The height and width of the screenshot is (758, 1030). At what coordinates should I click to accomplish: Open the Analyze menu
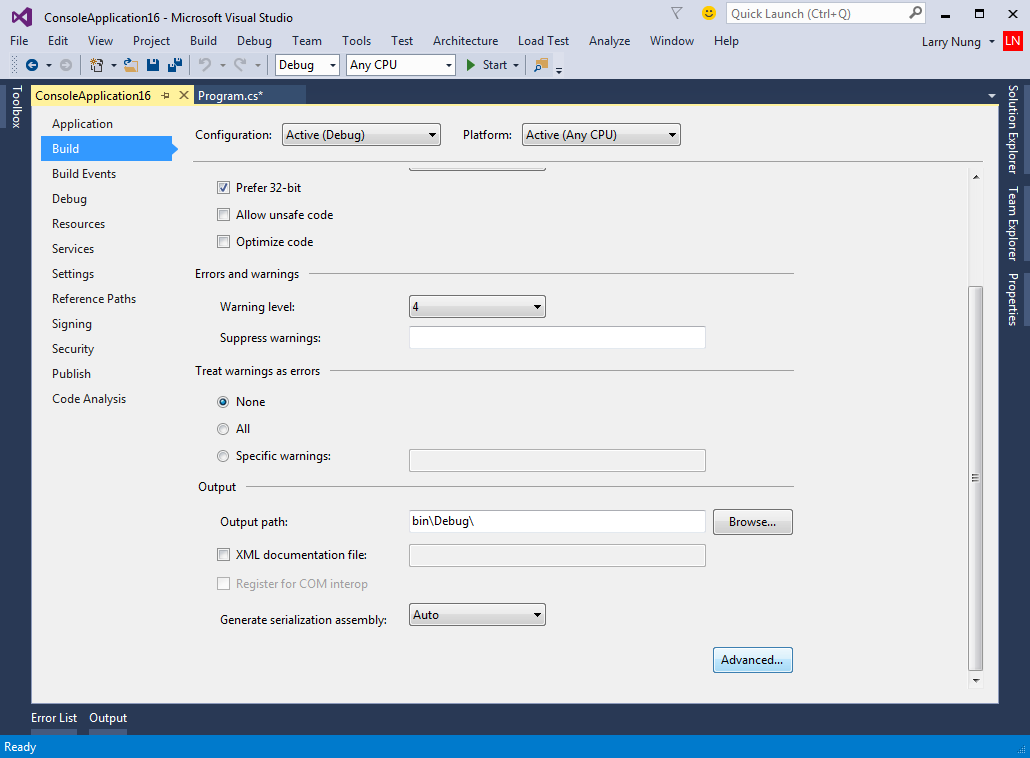point(609,41)
